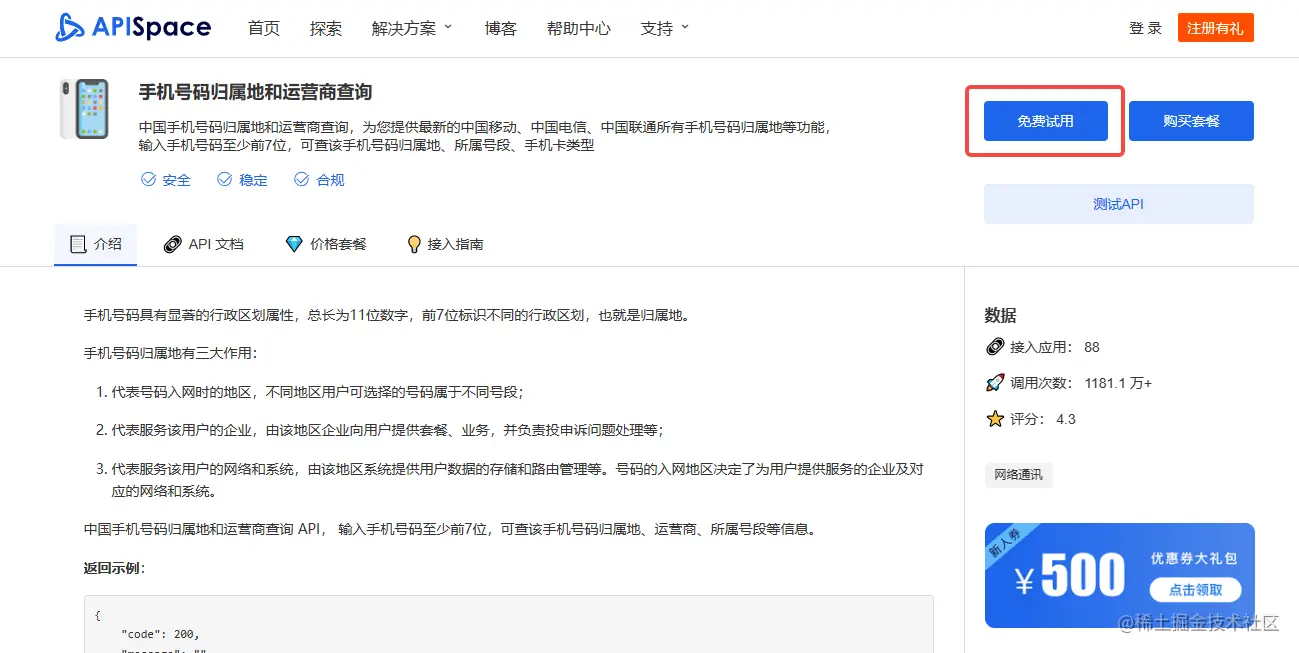Click the 登录 link
The image size is (1299, 653).
click(1146, 28)
